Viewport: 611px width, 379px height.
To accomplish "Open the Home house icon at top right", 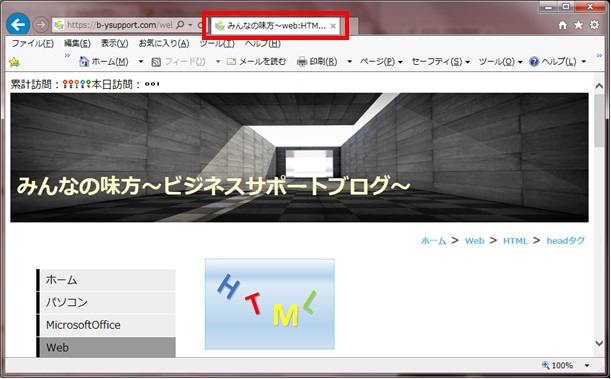I will (x=562, y=25).
